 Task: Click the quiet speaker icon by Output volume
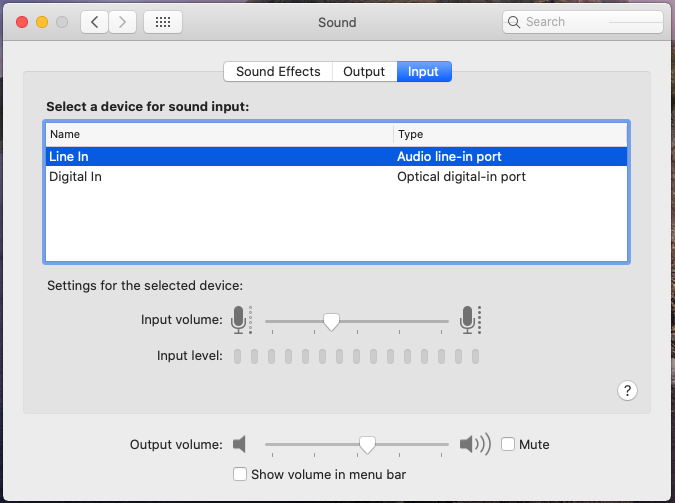pos(239,444)
